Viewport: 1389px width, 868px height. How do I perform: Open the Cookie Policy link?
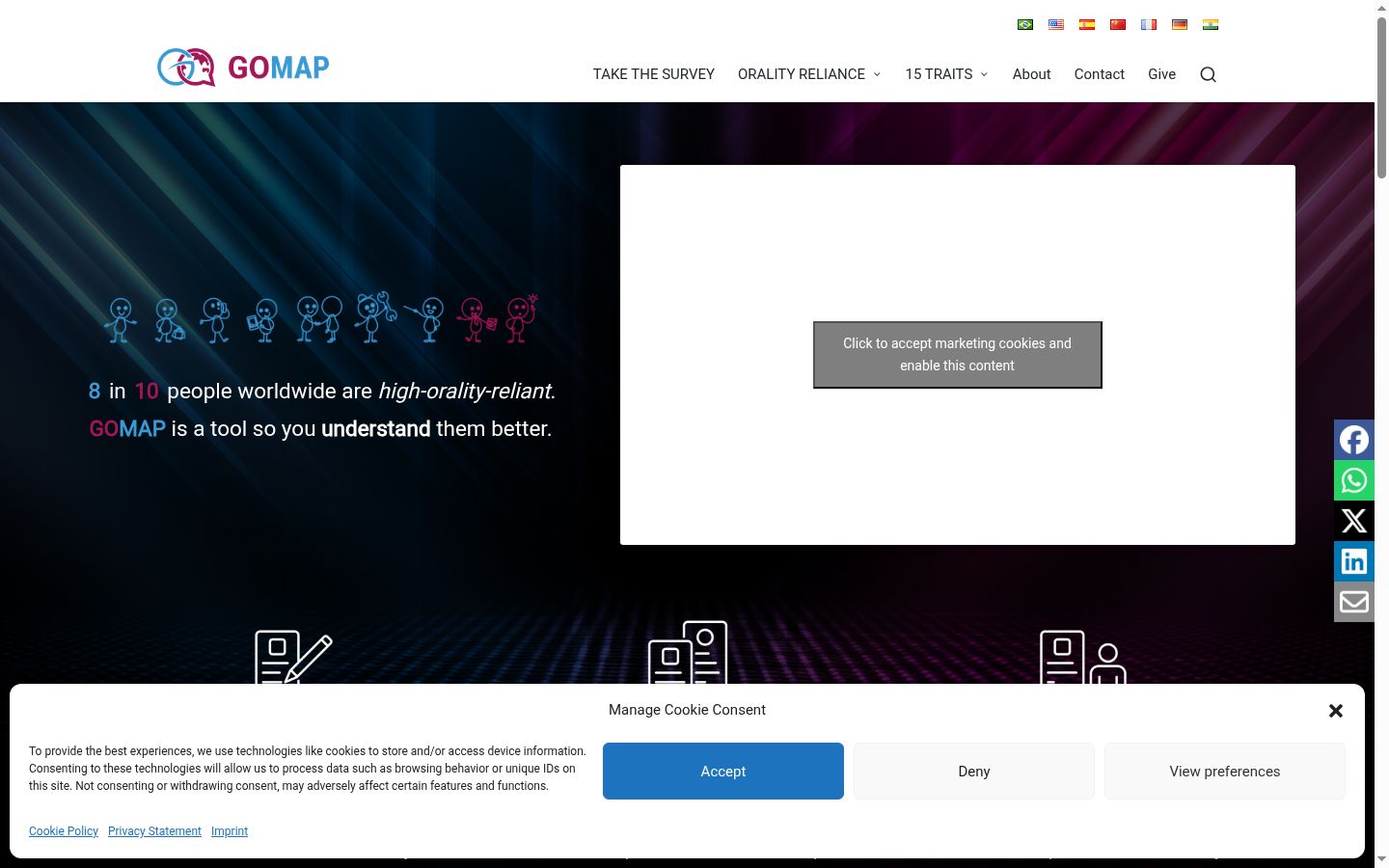coord(64,831)
